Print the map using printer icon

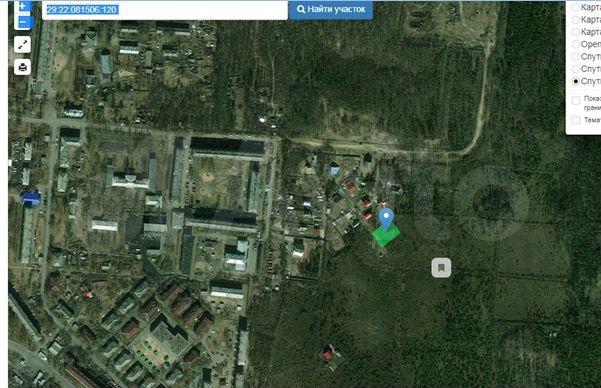pyautogui.click(x=23, y=67)
